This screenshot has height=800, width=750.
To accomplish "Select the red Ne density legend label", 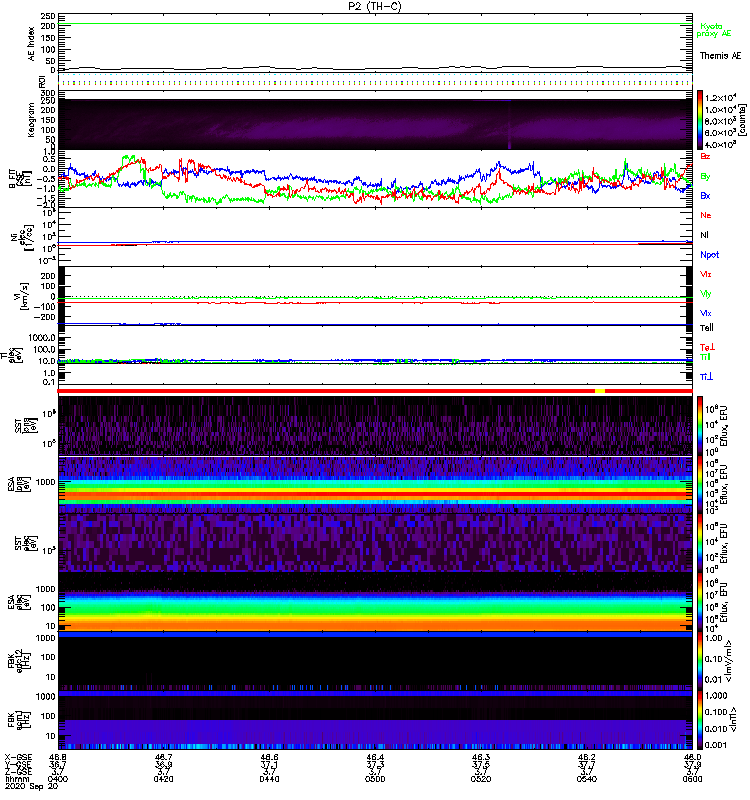I will (x=706, y=215).
